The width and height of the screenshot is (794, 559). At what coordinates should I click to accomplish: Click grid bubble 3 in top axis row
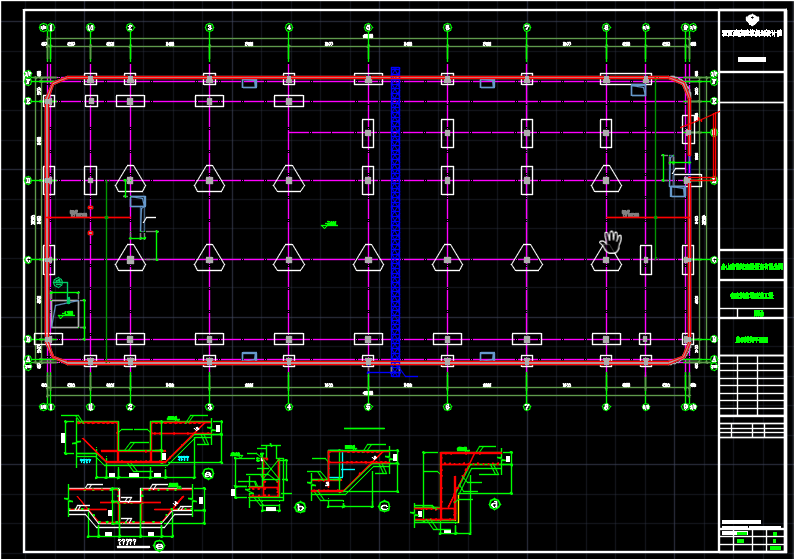[x=210, y=27]
